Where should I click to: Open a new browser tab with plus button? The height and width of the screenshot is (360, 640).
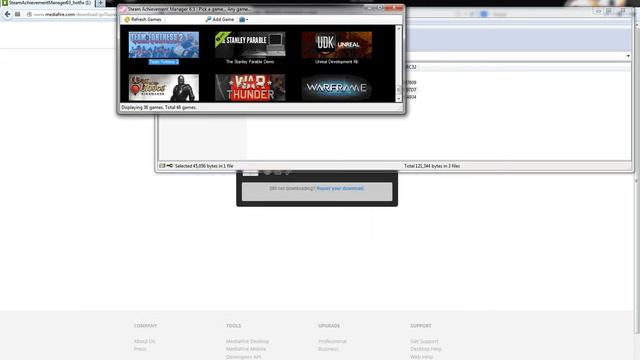coord(100,3)
